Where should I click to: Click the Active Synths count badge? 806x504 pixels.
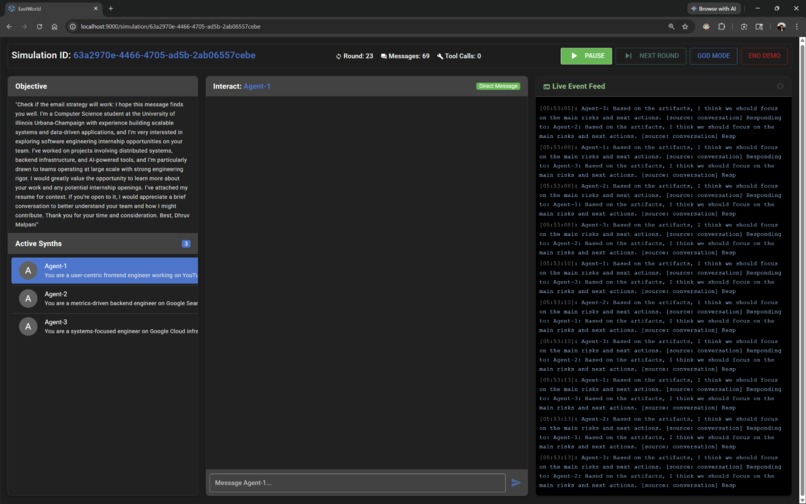186,244
